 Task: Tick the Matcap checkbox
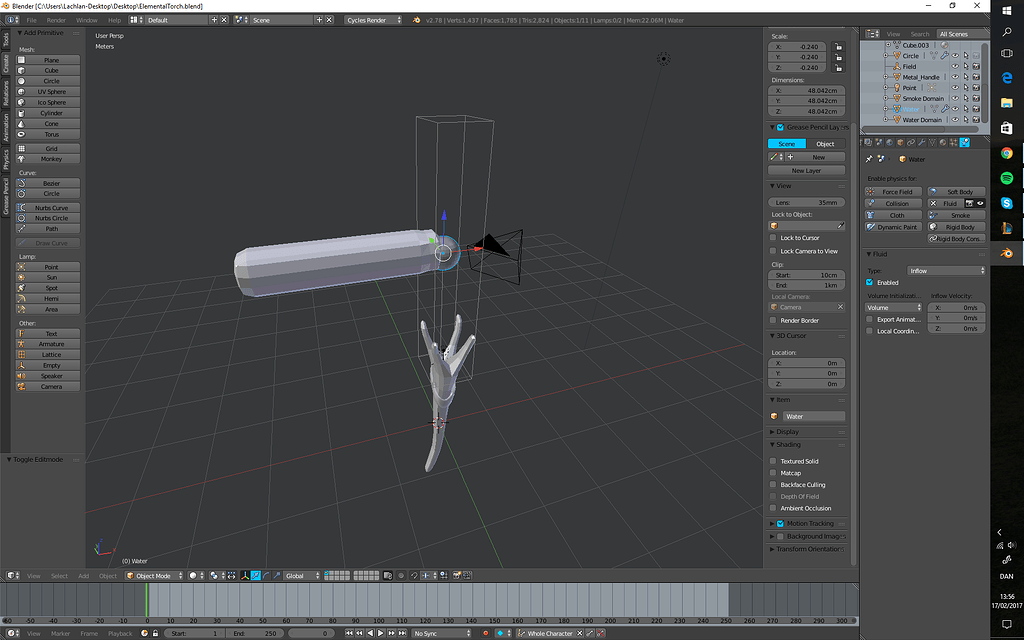click(773, 473)
